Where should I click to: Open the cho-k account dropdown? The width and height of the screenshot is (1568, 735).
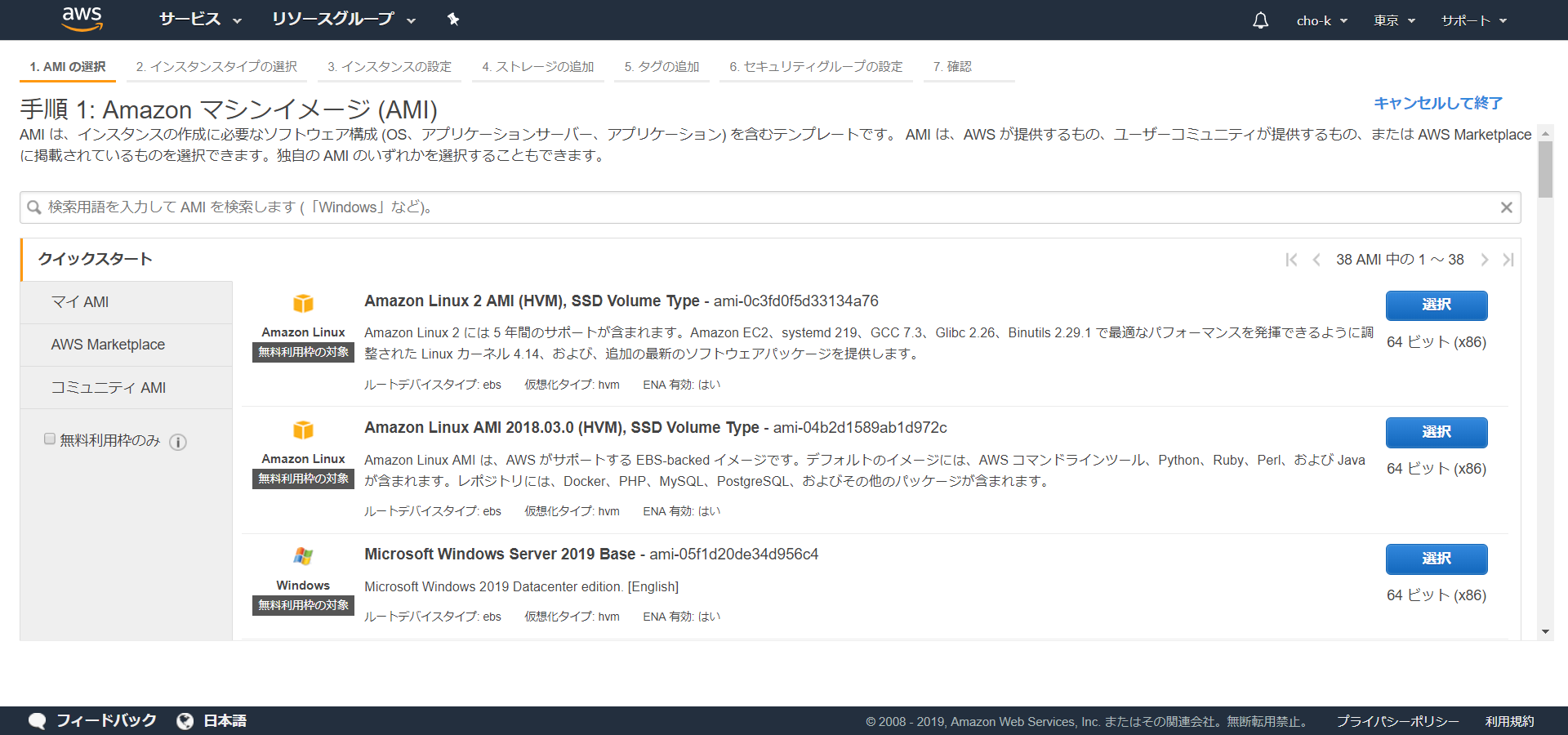1322,20
